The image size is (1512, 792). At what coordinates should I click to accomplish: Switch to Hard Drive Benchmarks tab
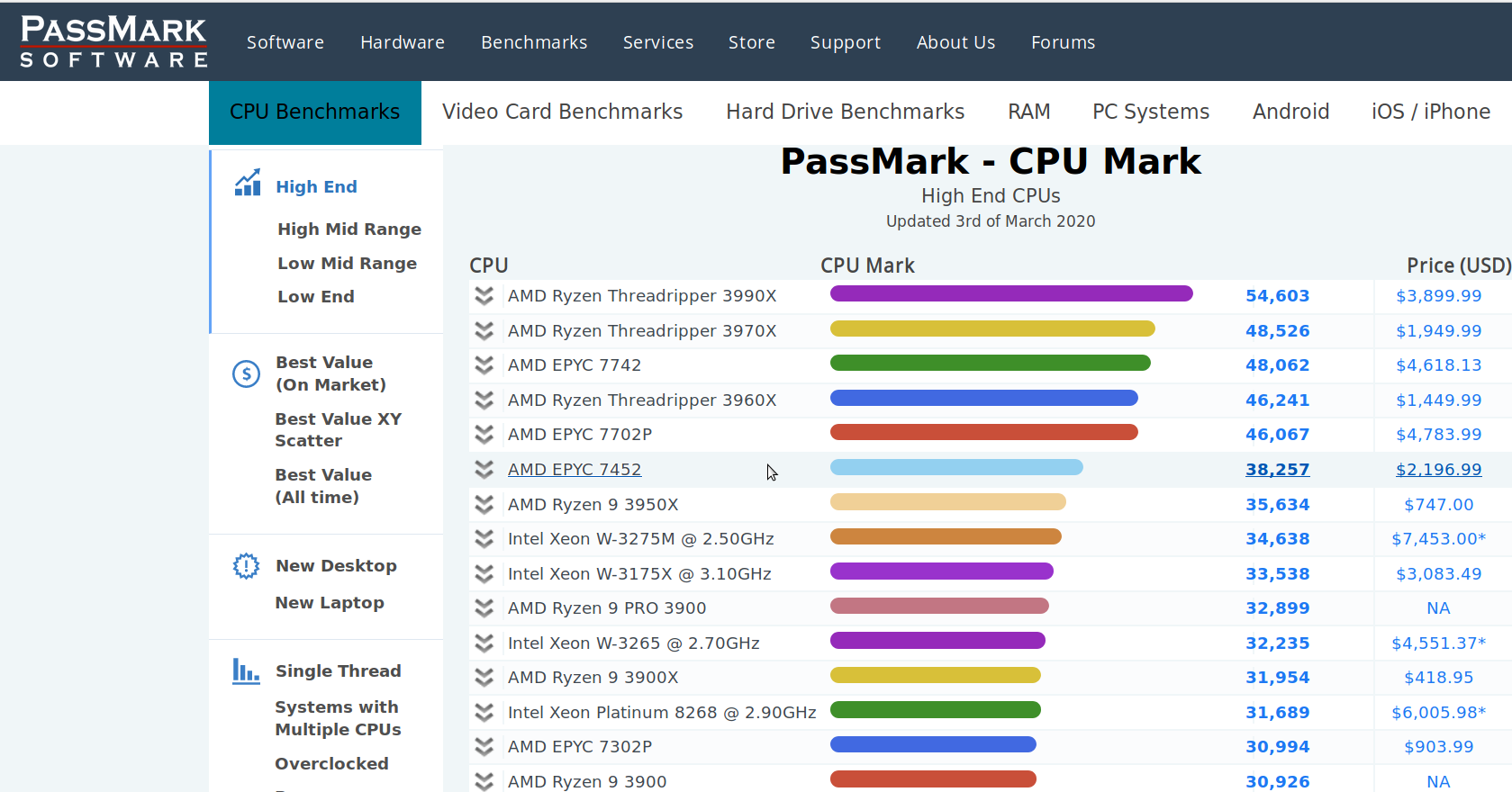846,112
